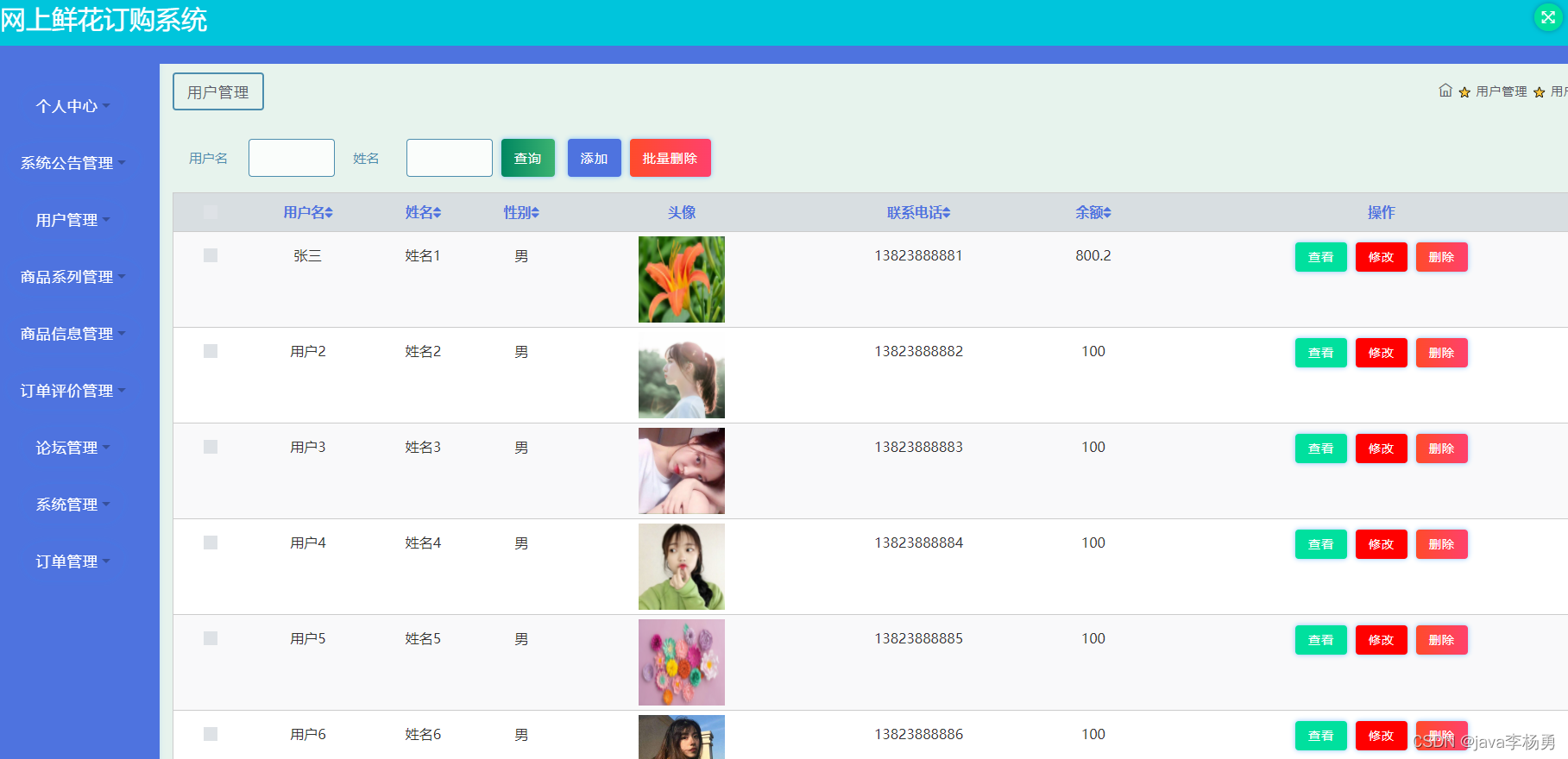Click the green 查询 search button
Image resolution: width=1568 pixels, height=759 pixels.
point(528,158)
